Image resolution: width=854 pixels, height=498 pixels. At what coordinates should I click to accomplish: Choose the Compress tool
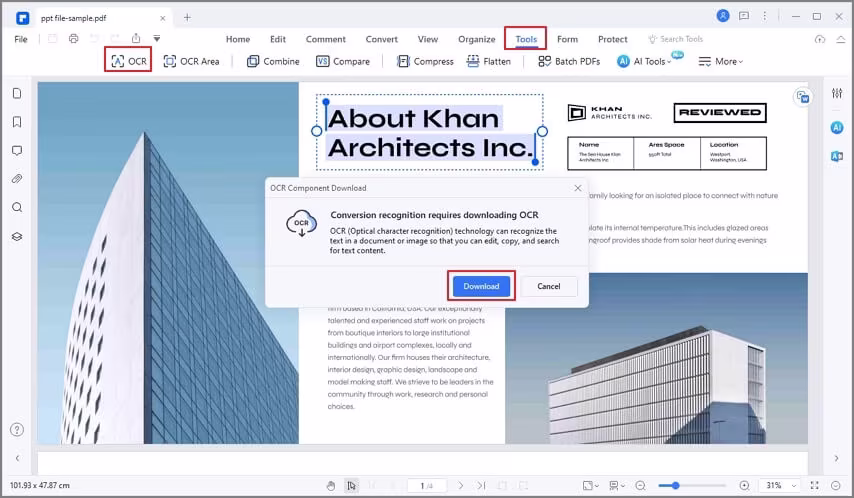[x=425, y=61]
